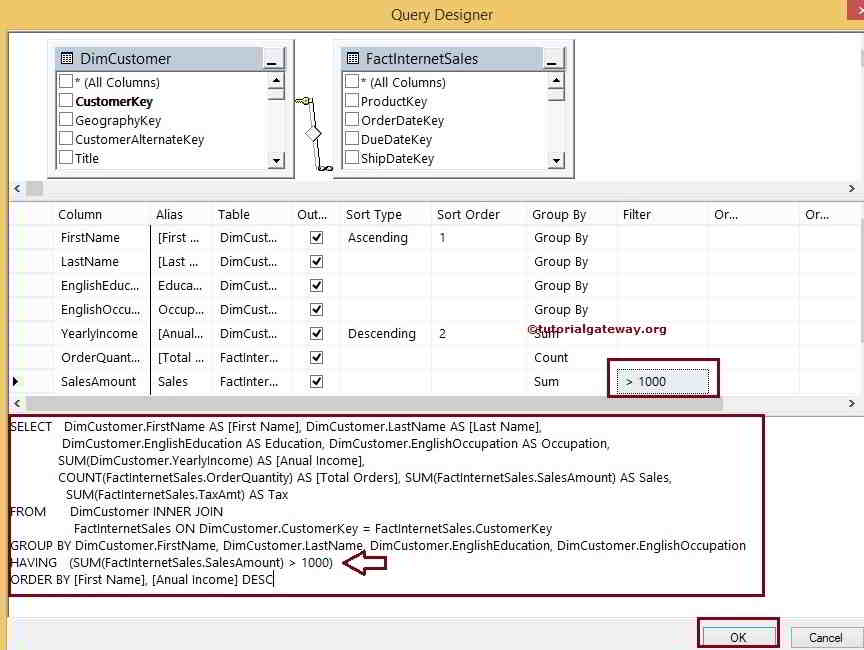The image size is (864, 650).
Task: Click the FactInternetSales table icon
Action: tap(353, 58)
